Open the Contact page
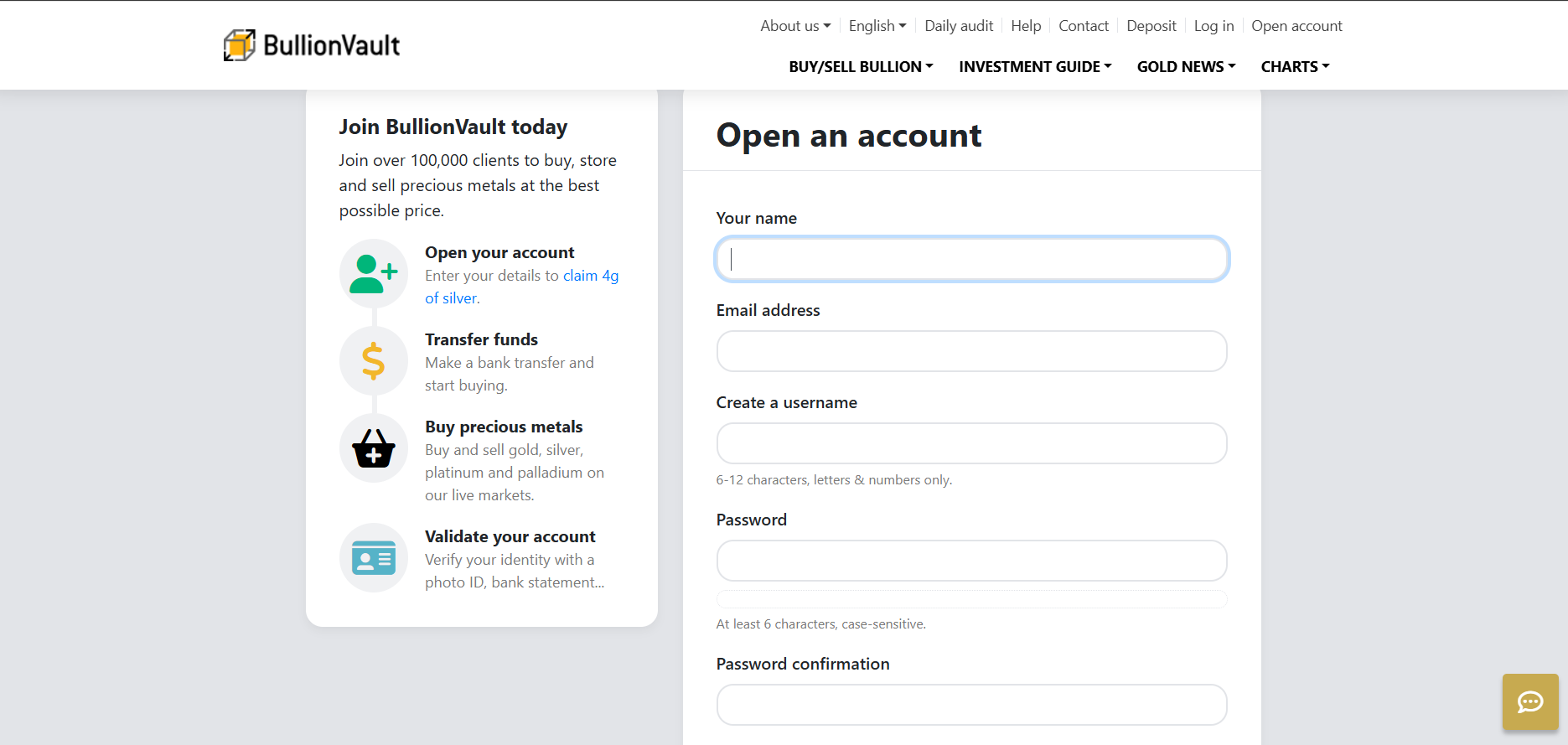This screenshot has width=1568, height=745. coord(1084,26)
